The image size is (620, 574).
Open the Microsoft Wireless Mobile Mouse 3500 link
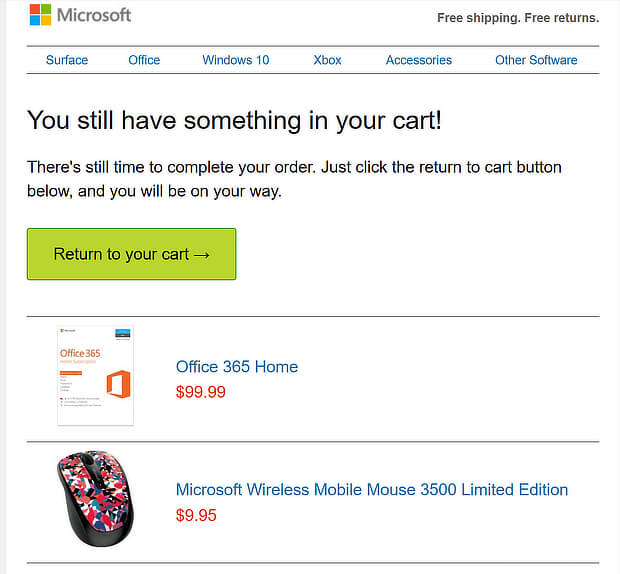[372, 490]
